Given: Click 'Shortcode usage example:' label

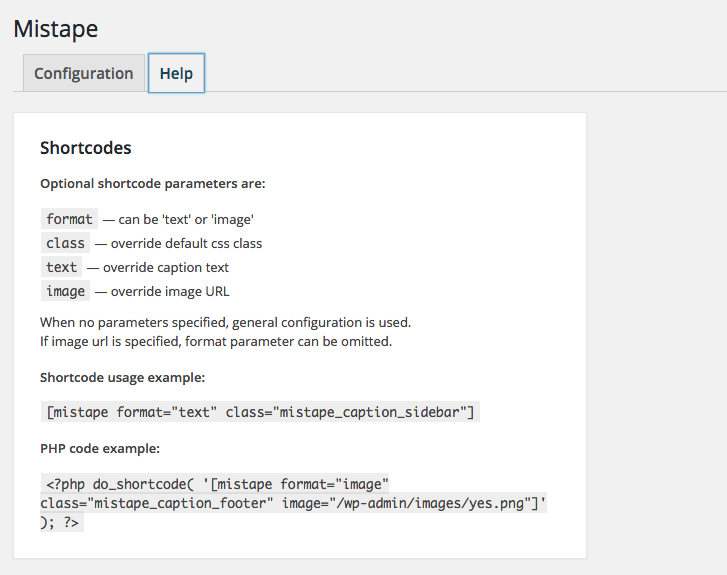Looking at the screenshot, I should coord(122,377).
